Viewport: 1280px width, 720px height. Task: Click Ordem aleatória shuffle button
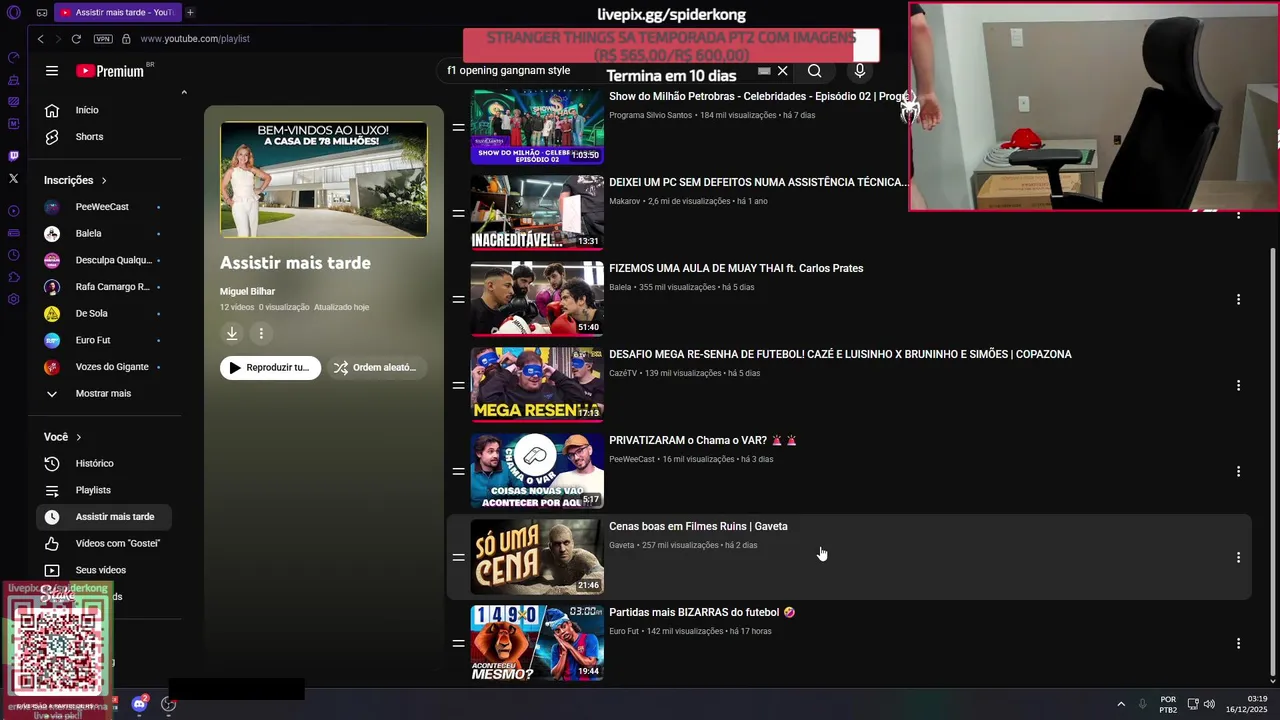(x=377, y=368)
